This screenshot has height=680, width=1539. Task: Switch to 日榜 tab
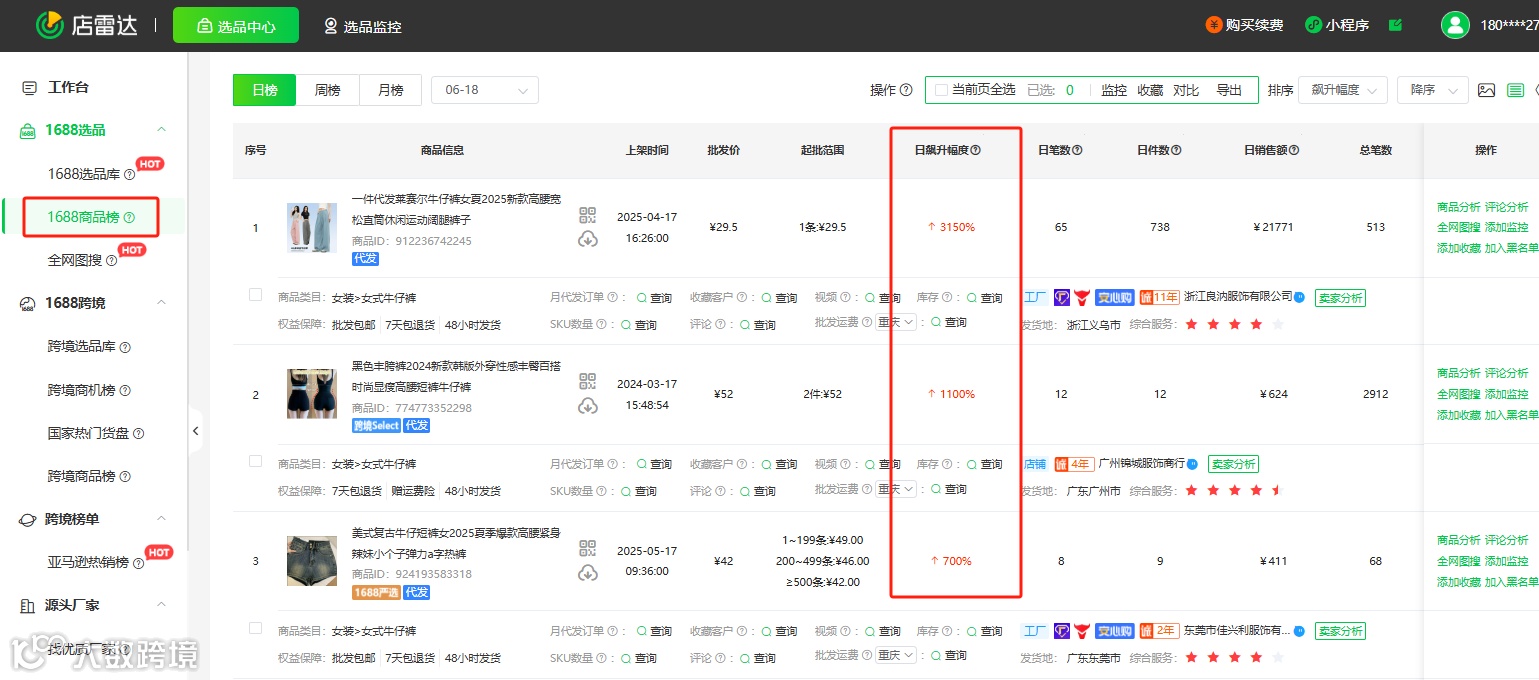pos(265,90)
